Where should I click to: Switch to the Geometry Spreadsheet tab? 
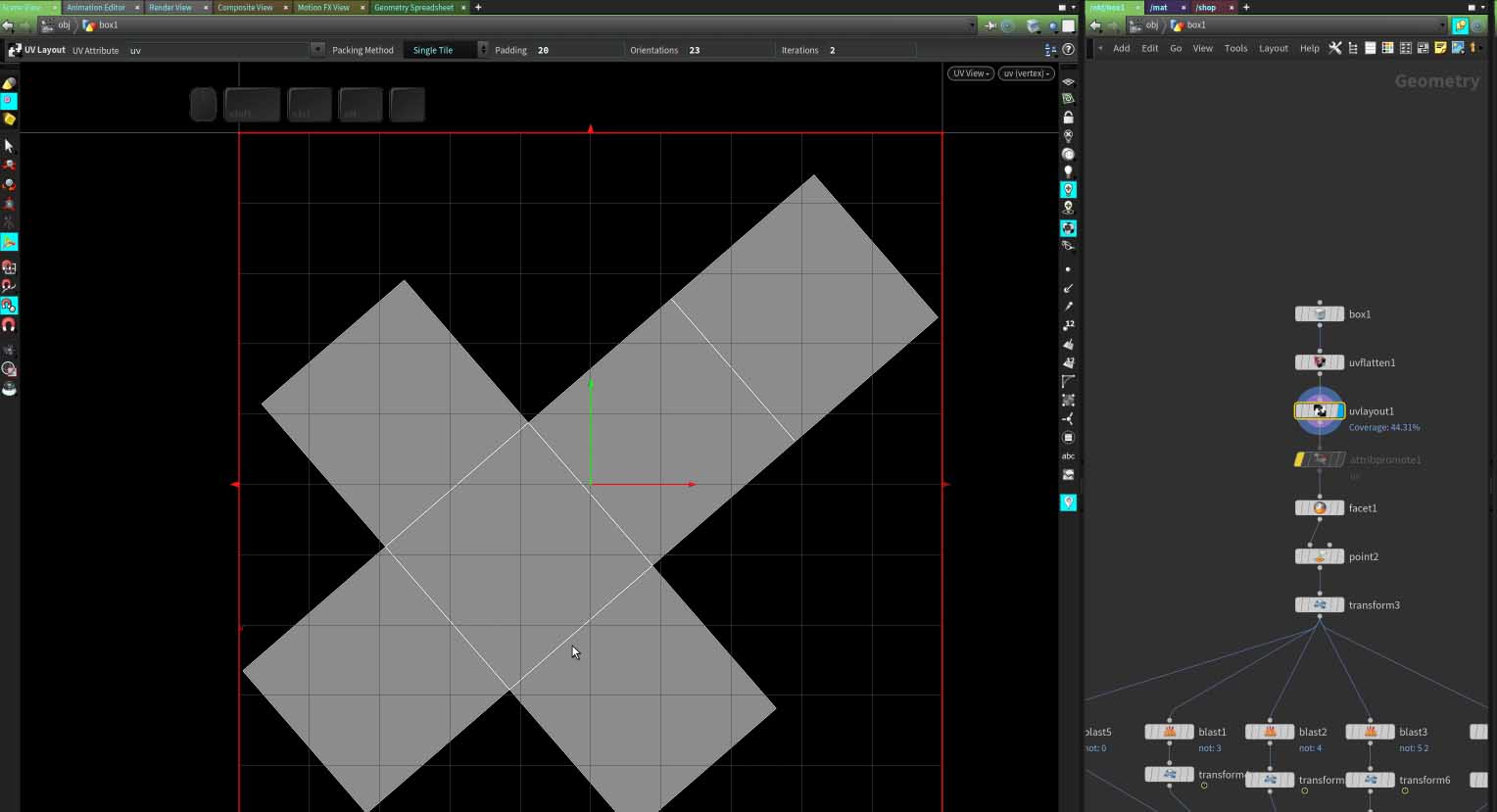tap(413, 7)
